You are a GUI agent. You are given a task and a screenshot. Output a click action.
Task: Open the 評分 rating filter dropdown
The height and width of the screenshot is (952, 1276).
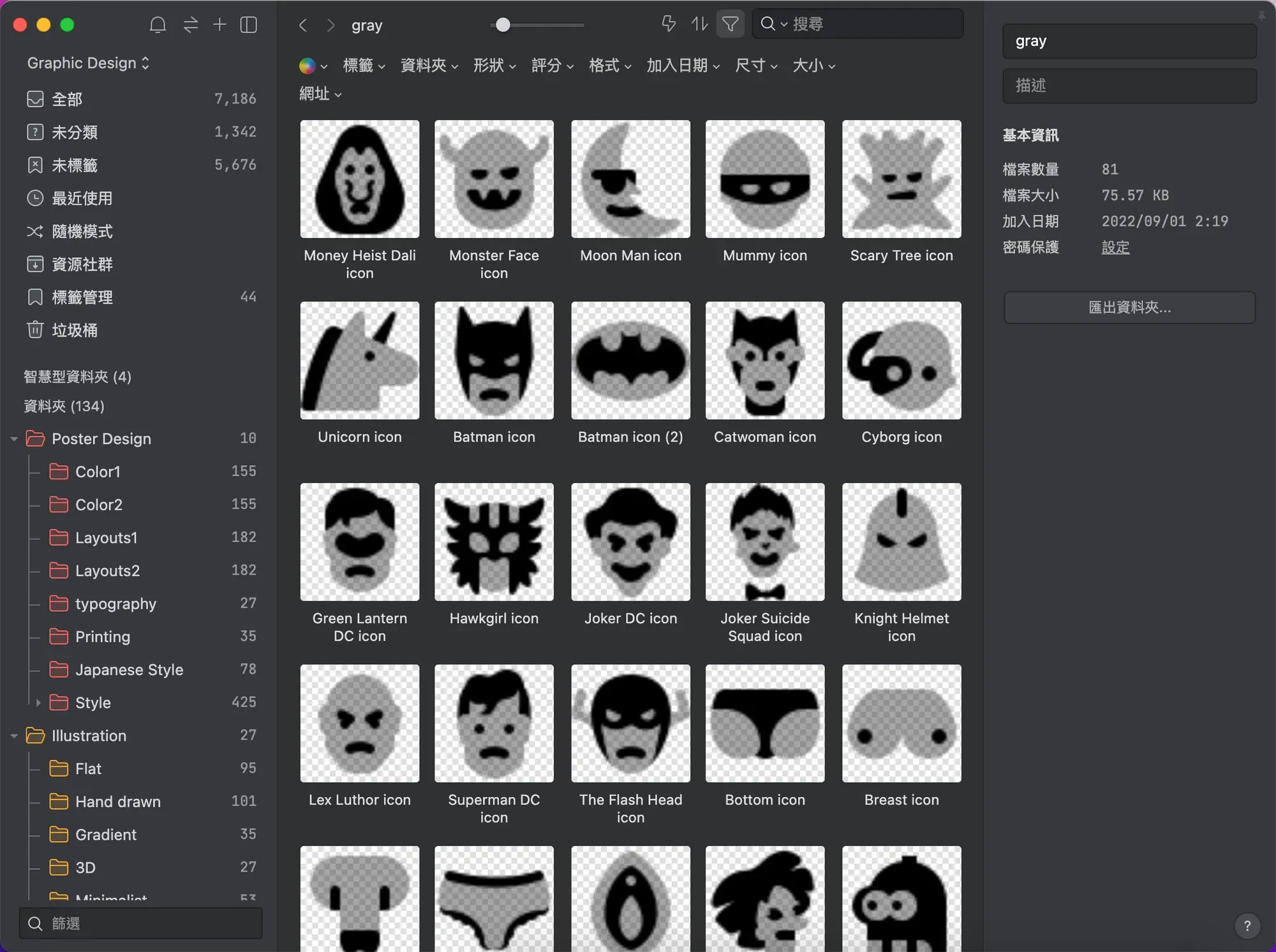[553, 66]
